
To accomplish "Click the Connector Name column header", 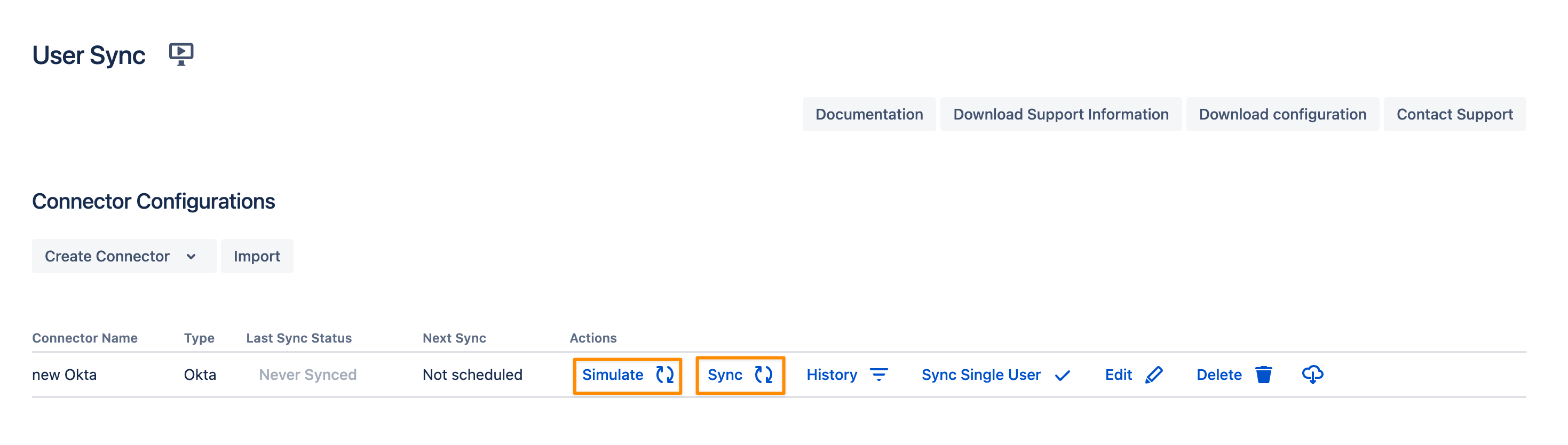I will [85, 338].
